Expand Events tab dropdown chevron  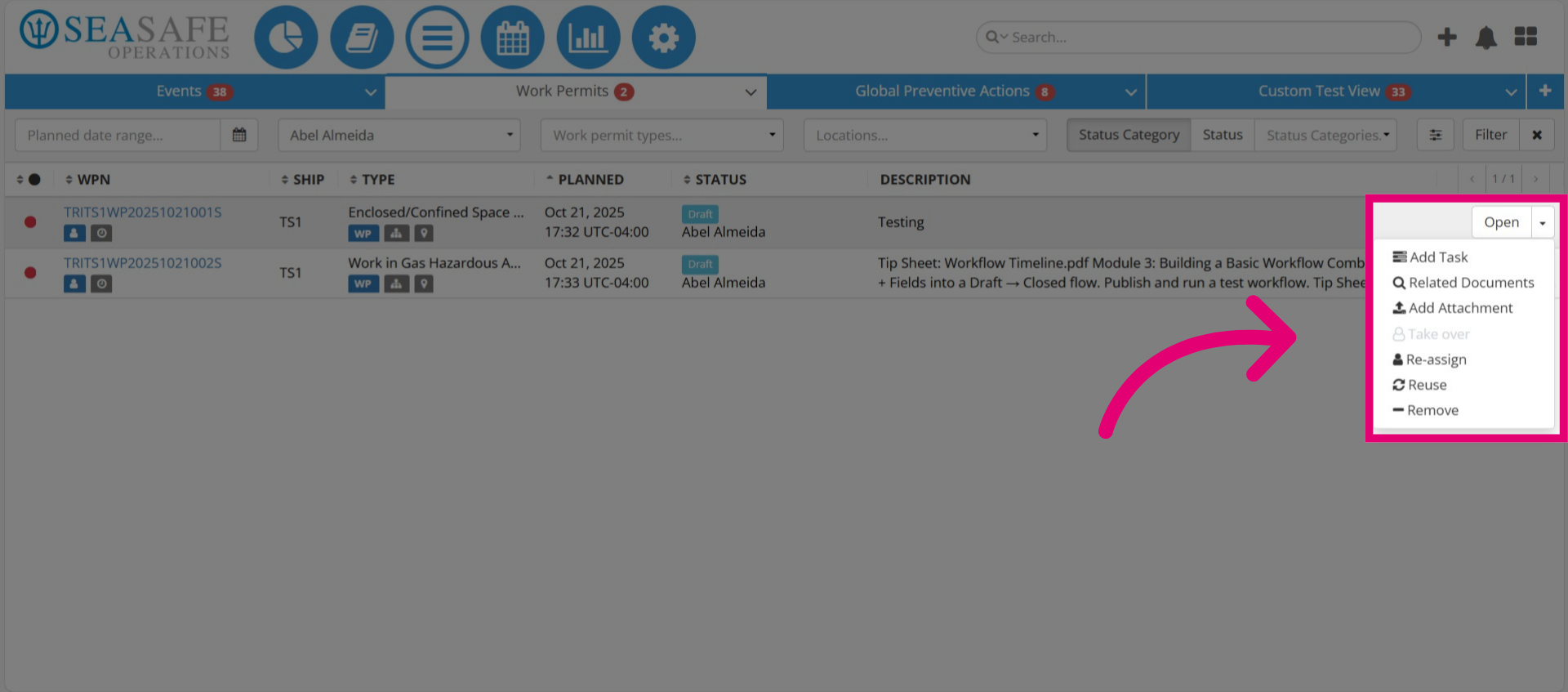pos(371,92)
